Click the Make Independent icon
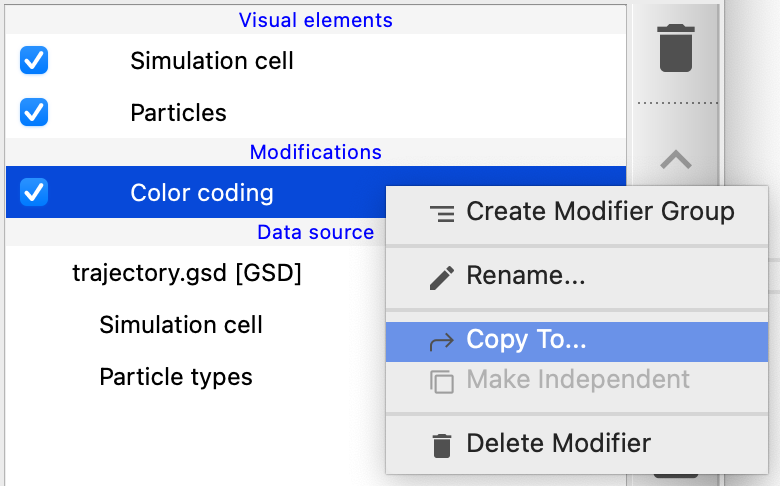Image resolution: width=780 pixels, height=486 pixels. coord(441,381)
